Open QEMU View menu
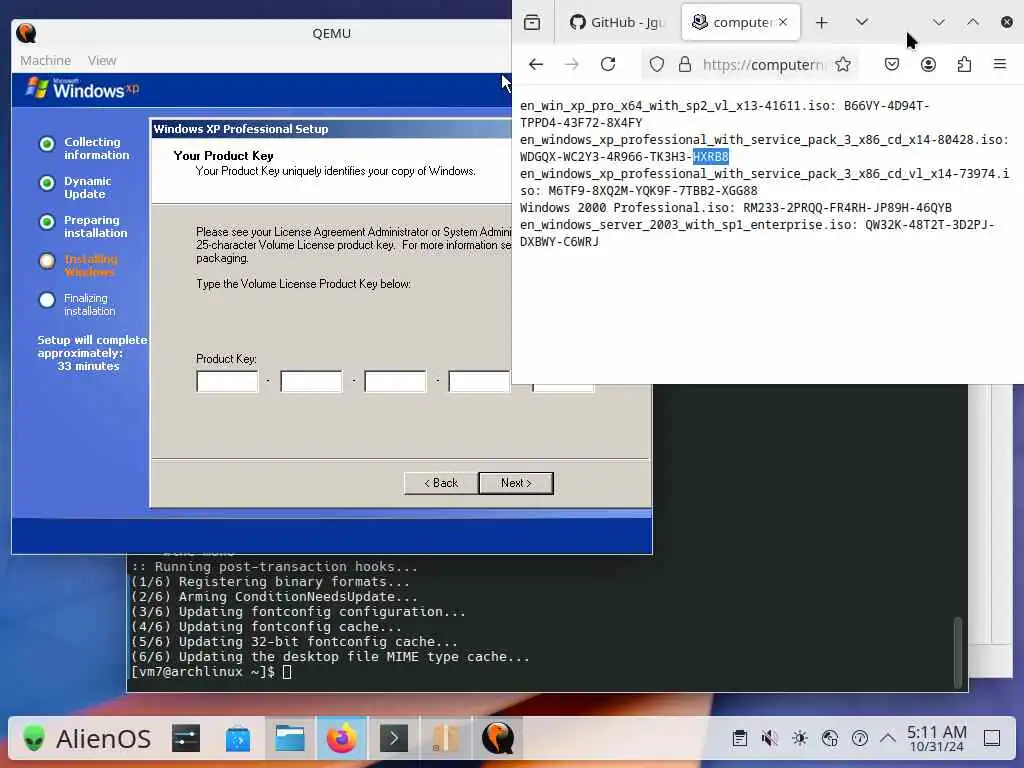1024x768 pixels. (x=102, y=60)
